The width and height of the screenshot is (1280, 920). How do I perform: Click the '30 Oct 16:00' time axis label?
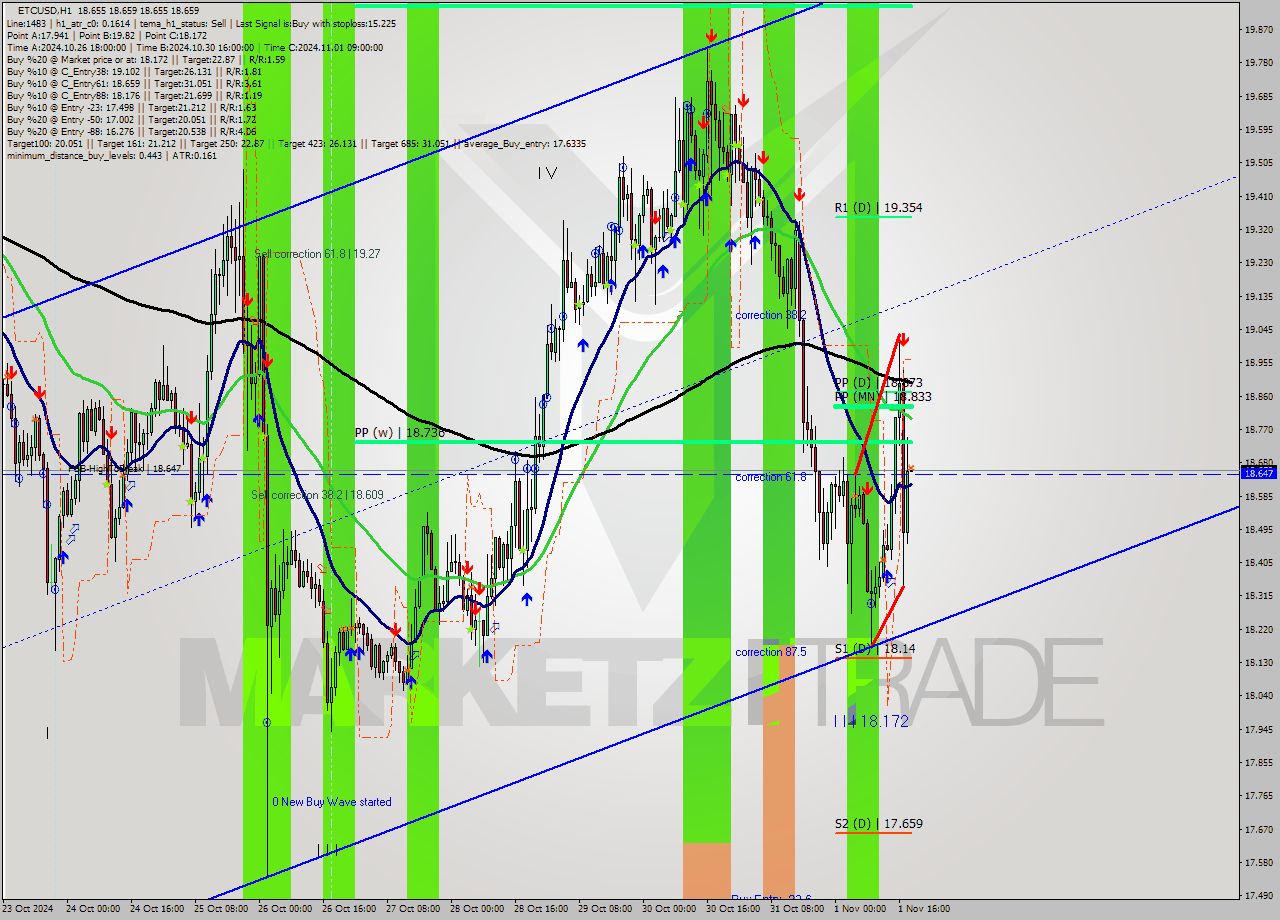[732, 909]
